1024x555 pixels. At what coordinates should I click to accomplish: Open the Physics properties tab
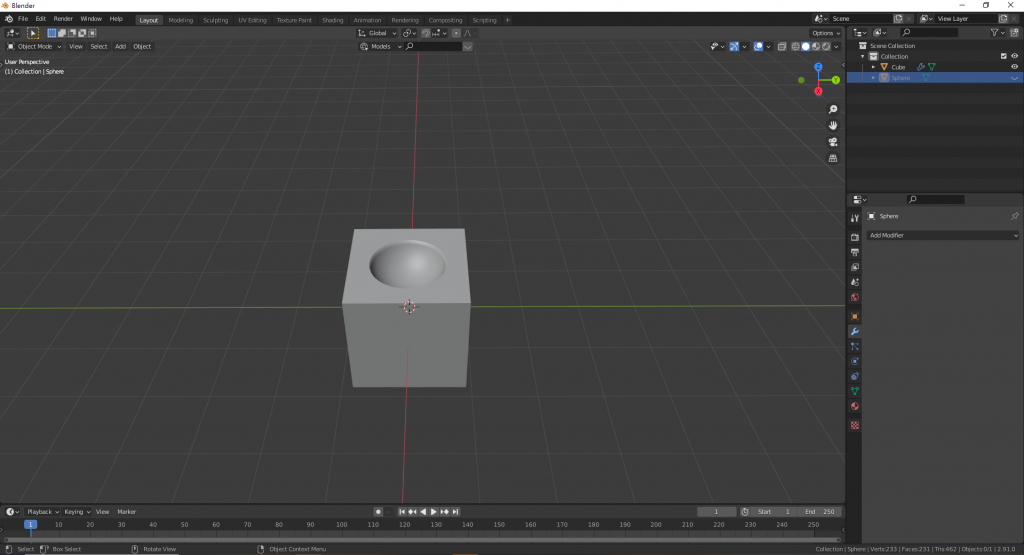[x=855, y=361]
